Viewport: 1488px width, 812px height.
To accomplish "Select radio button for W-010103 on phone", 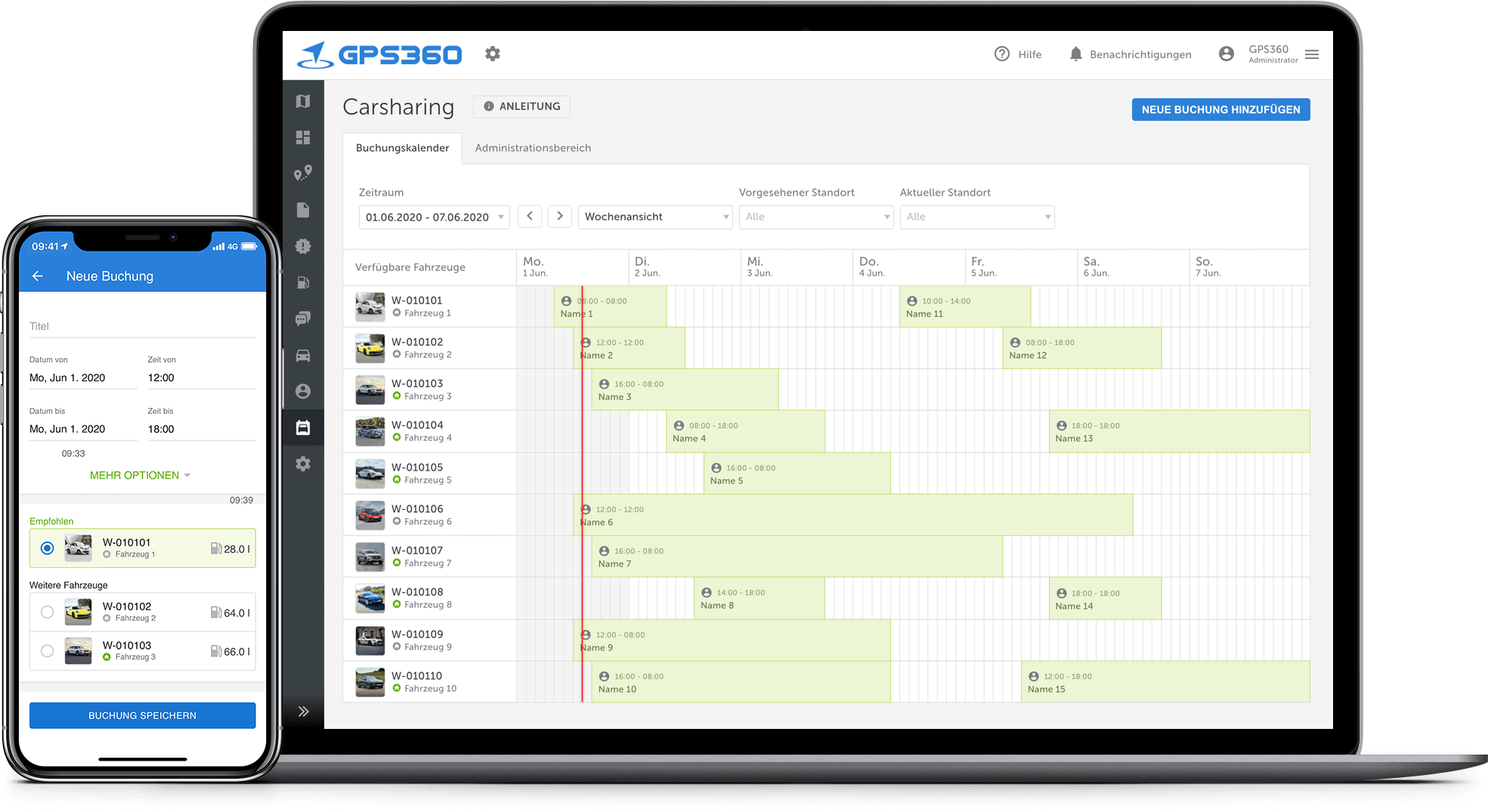I will (x=48, y=650).
